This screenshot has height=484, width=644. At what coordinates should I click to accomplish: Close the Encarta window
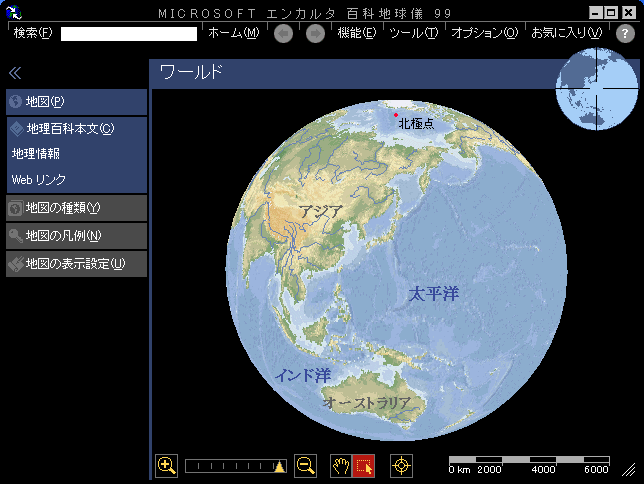[628, 13]
